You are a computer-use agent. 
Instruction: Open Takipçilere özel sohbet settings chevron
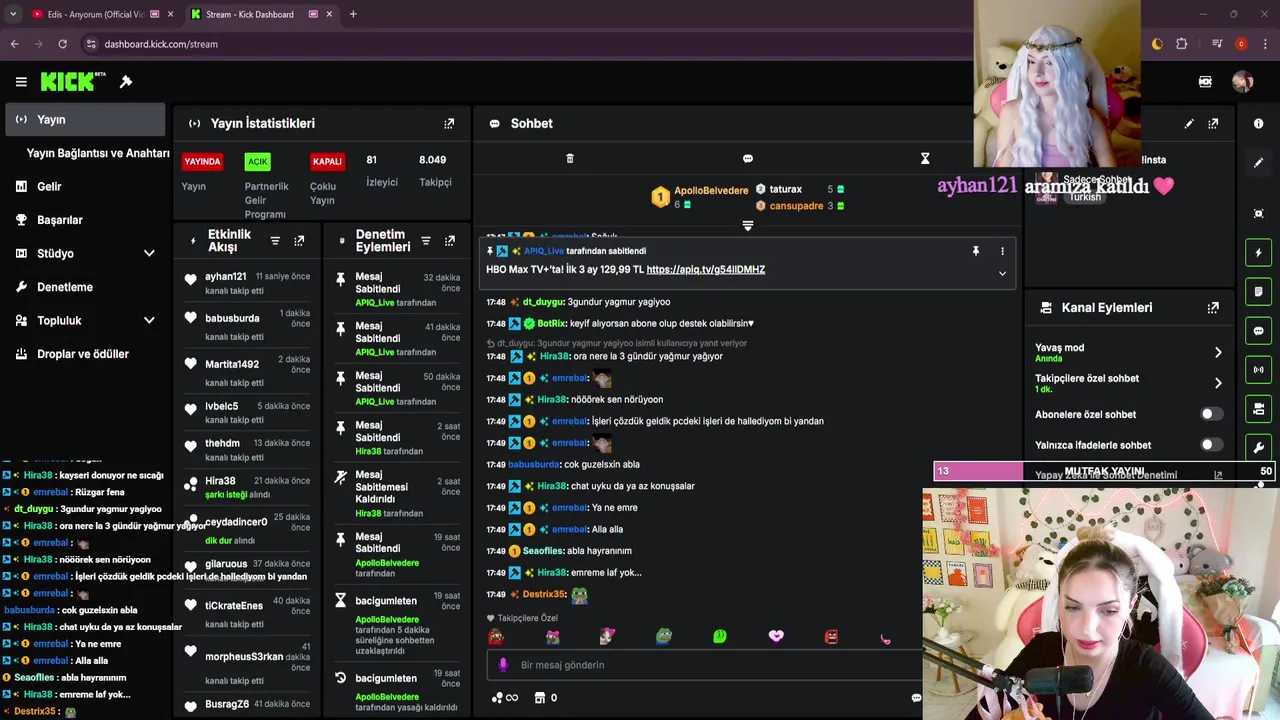point(1218,383)
